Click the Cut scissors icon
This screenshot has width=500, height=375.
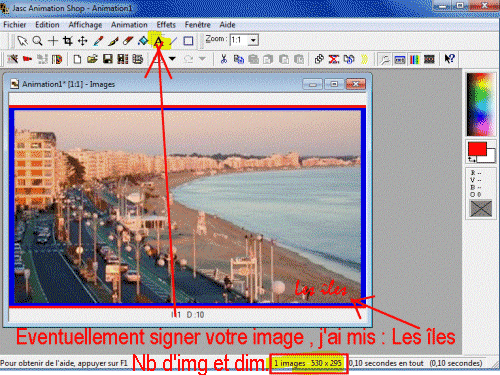pyautogui.click(x=224, y=59)
